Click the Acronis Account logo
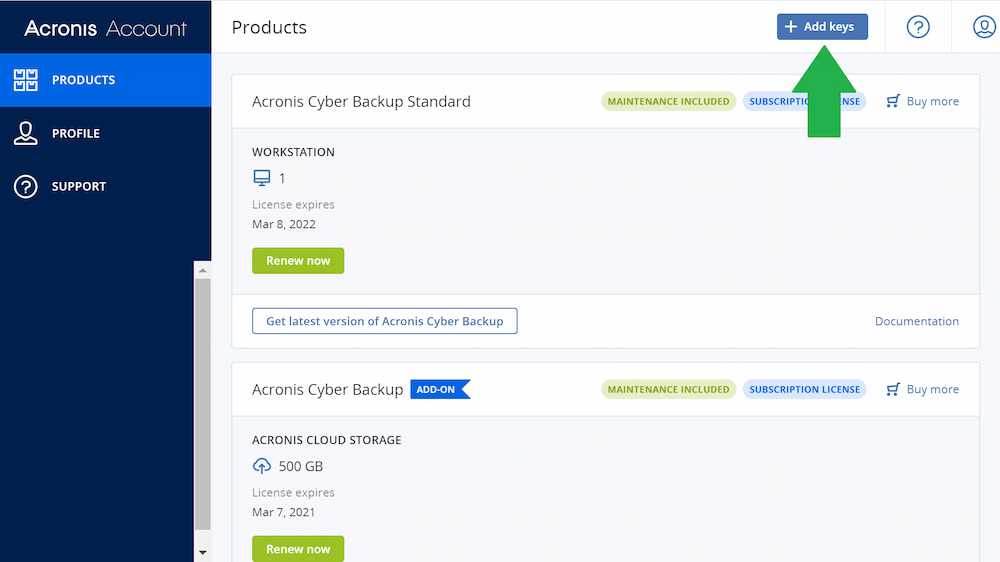1000x562 pixels. 105,28
